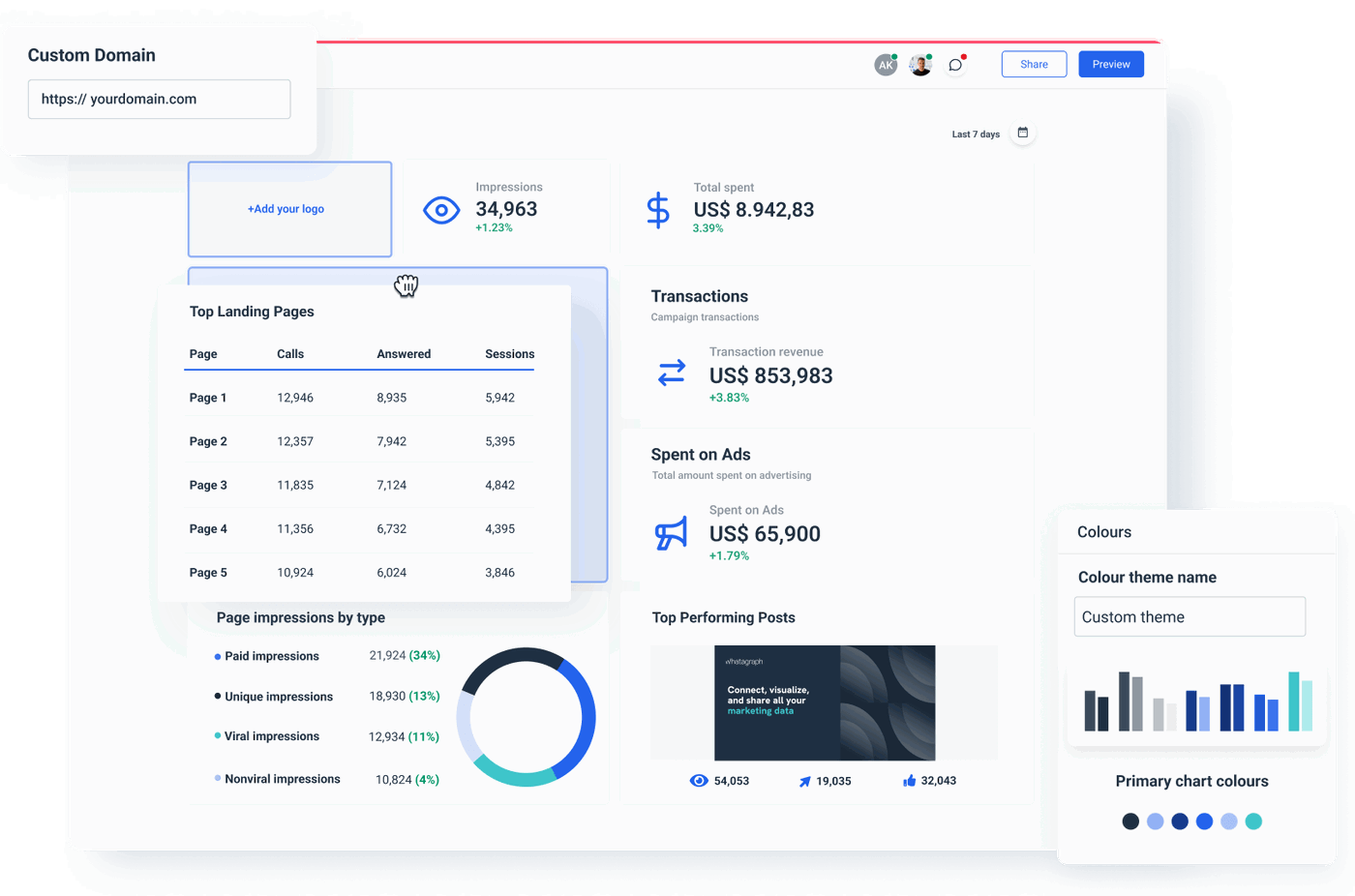Screen dimensions: 1355x896
Task: Click the Preview button
Action: [1110, 64]
